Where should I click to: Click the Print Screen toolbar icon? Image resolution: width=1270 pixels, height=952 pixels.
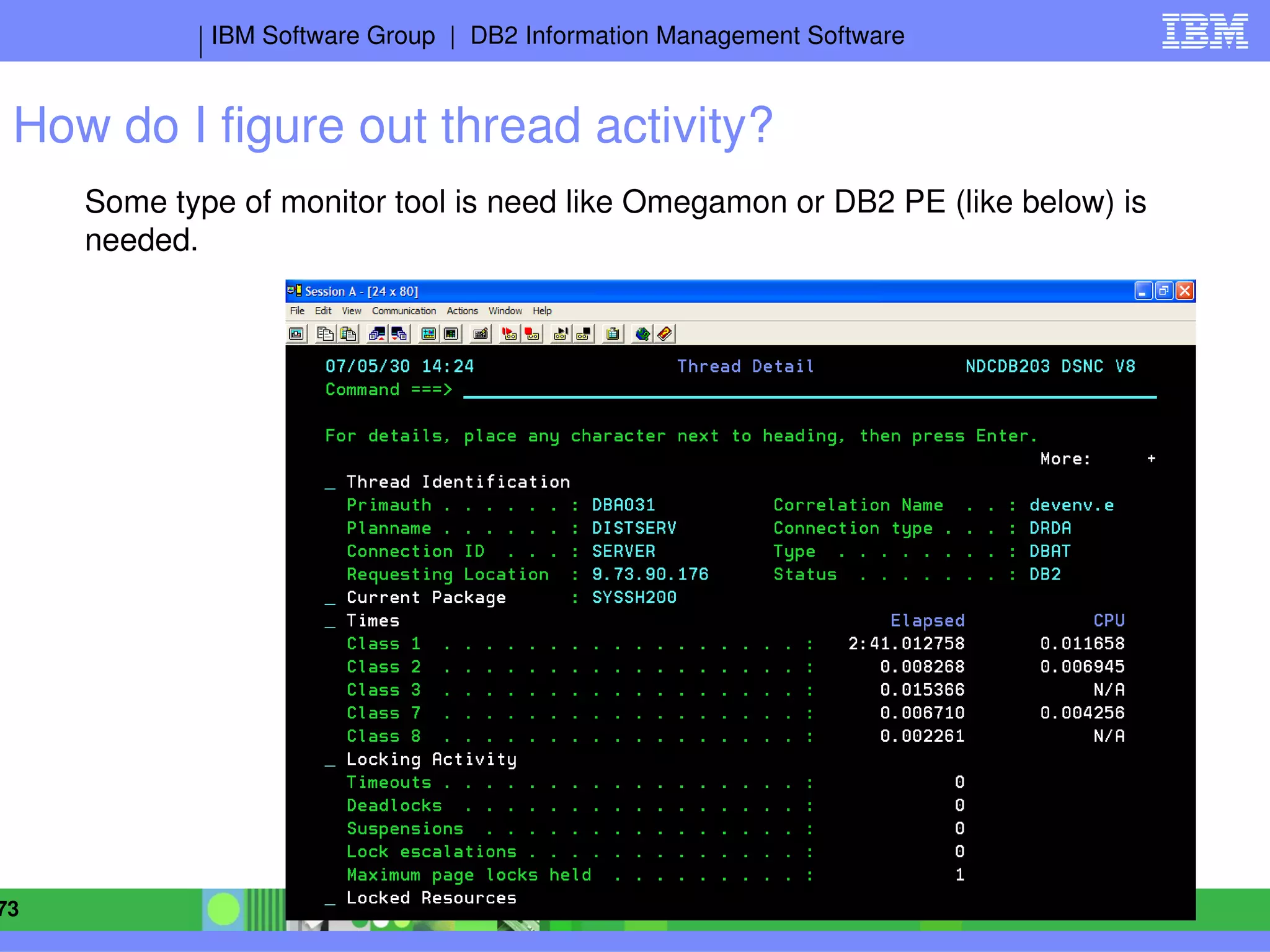[296, 334]
